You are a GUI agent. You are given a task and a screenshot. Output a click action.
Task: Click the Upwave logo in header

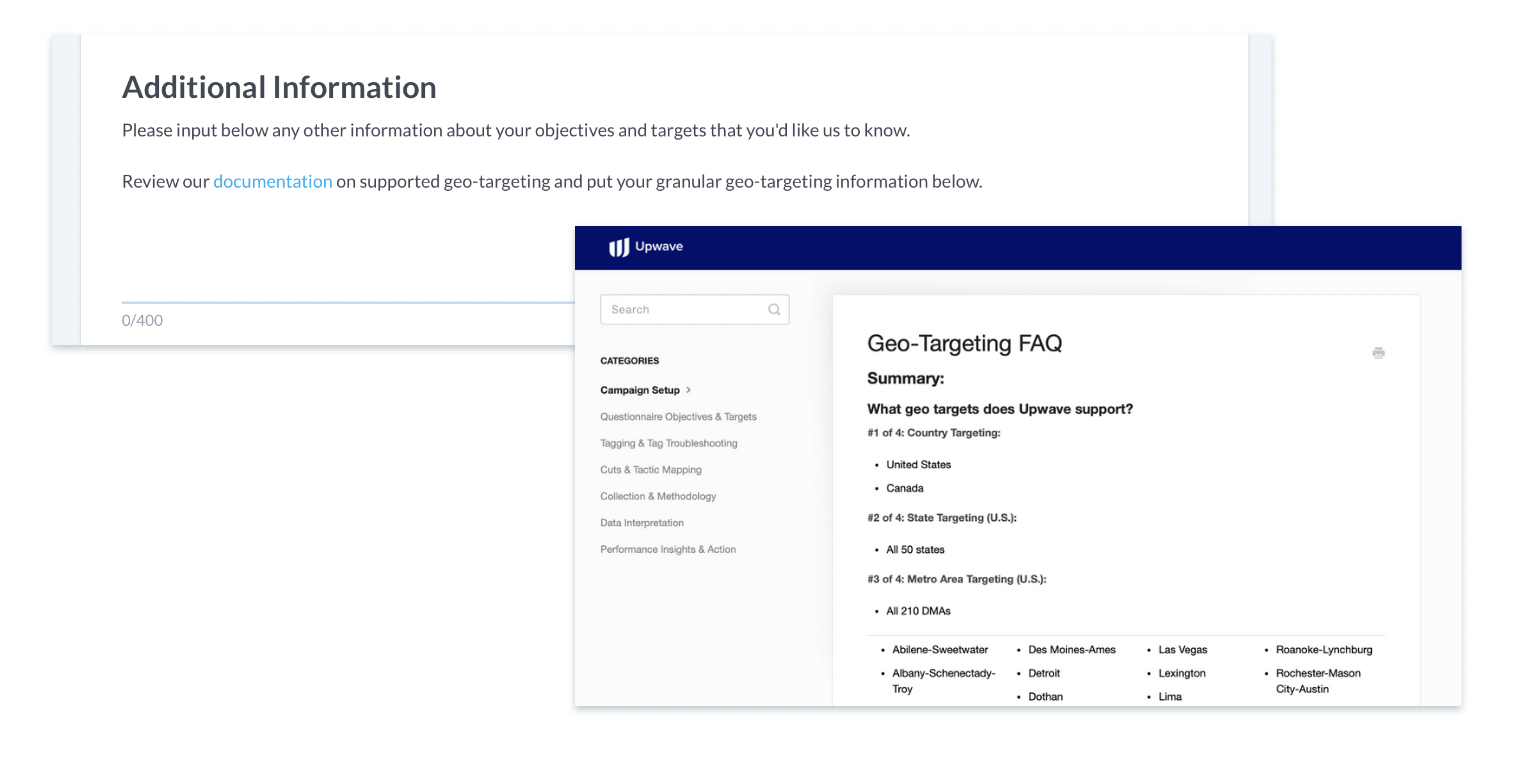click(645, 247)
